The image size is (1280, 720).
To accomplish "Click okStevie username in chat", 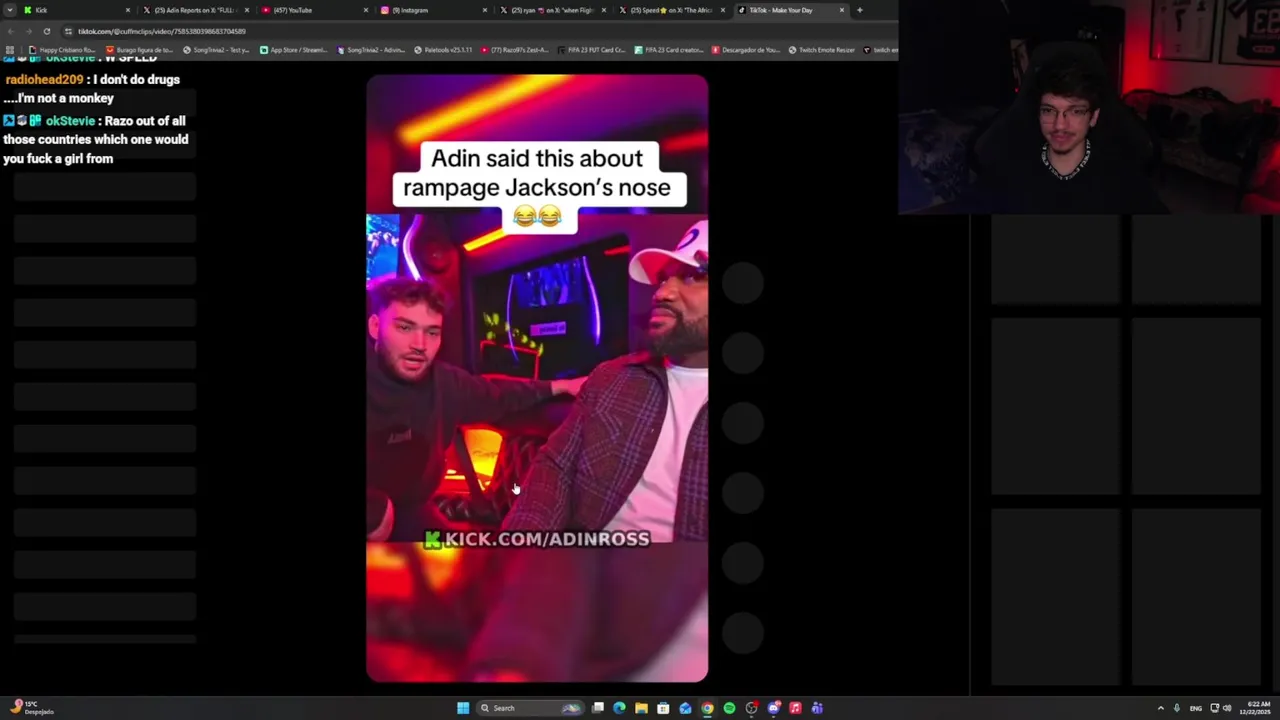I will click(70, 121).
